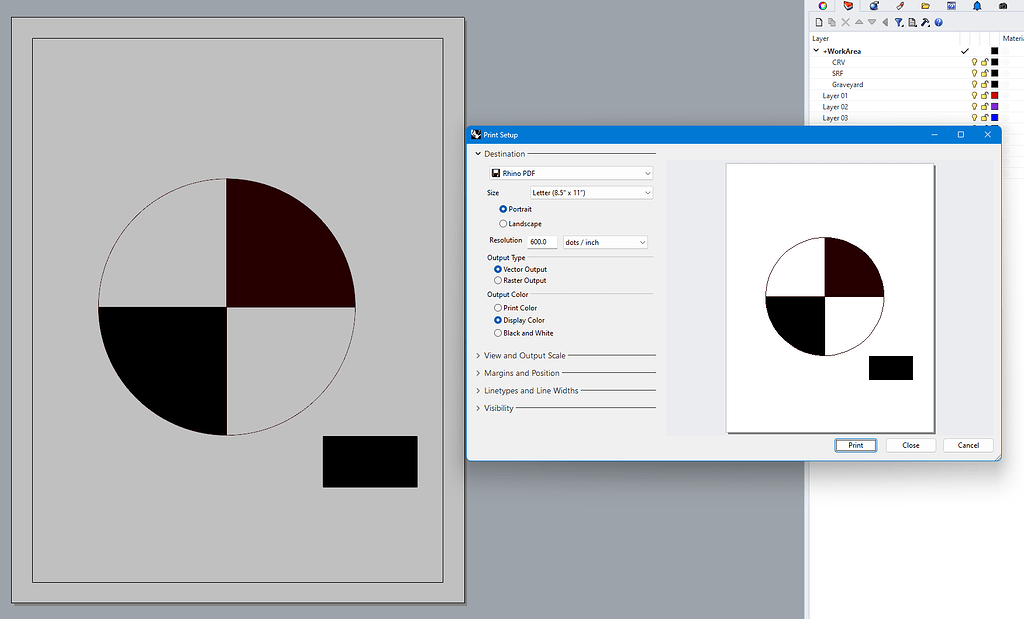Choose Raster Output option

(x=499, y=281)
